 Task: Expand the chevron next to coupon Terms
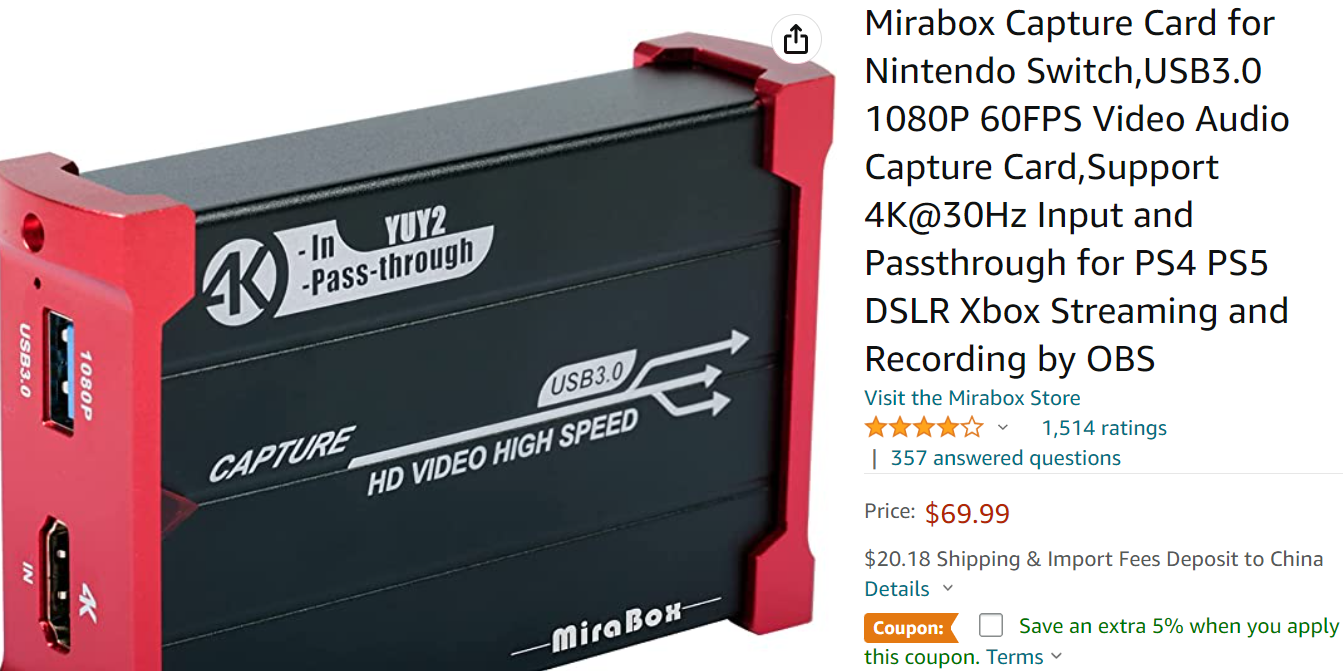tap(1056, 657)
